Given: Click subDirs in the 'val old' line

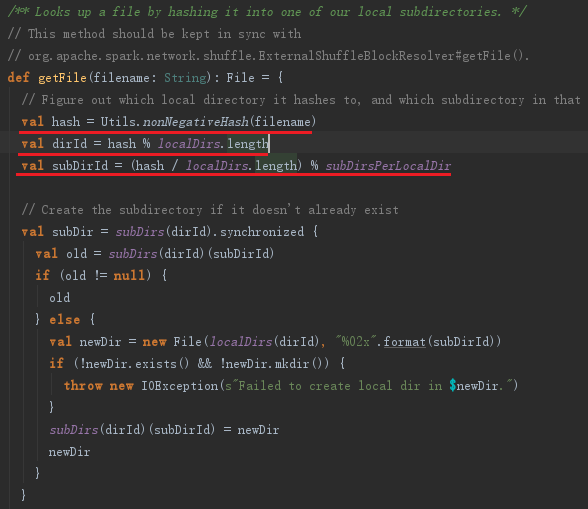Looking at the screenshot, I should coord(133,254).
